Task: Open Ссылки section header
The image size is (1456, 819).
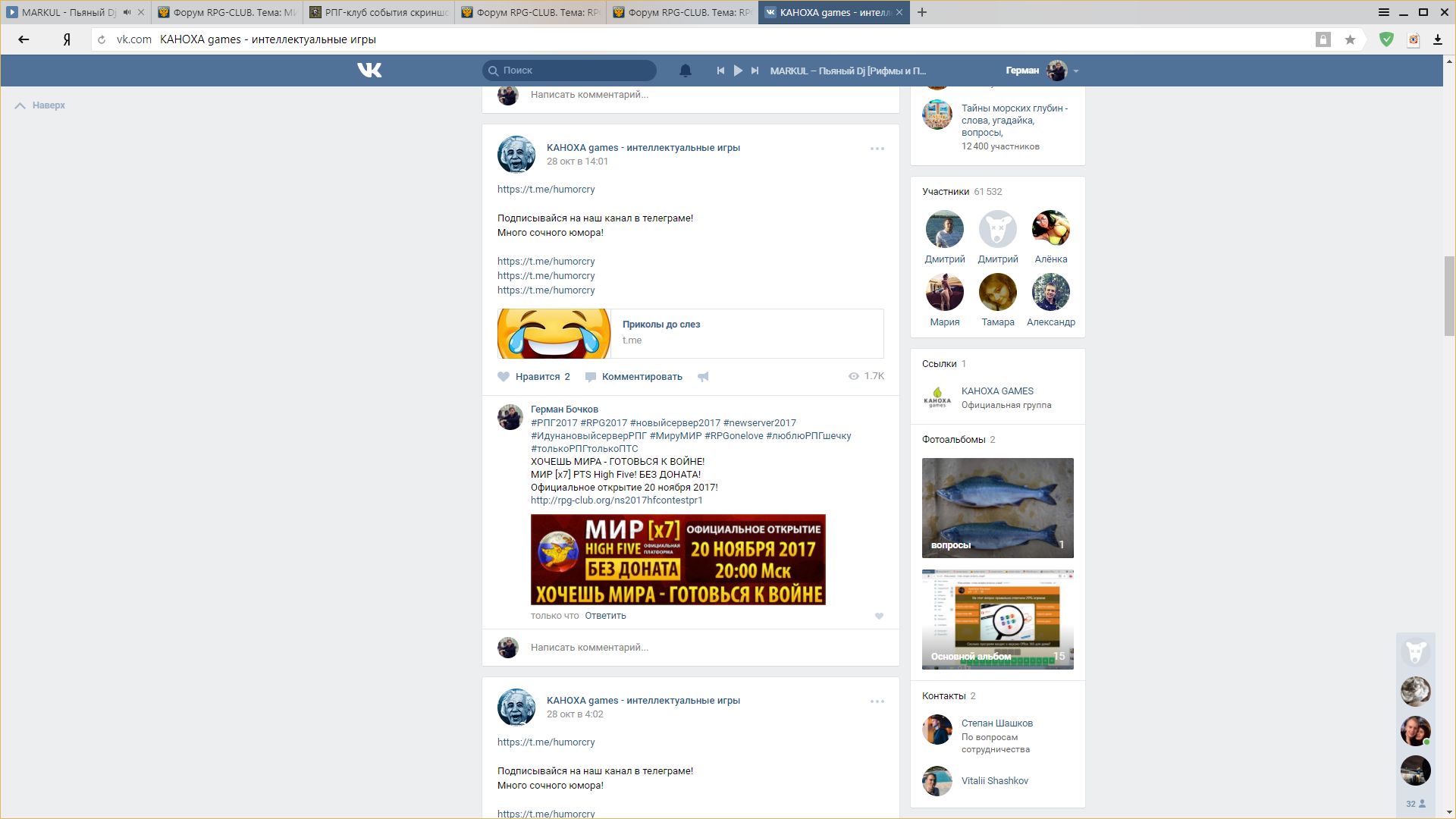Action: [944, 364]
